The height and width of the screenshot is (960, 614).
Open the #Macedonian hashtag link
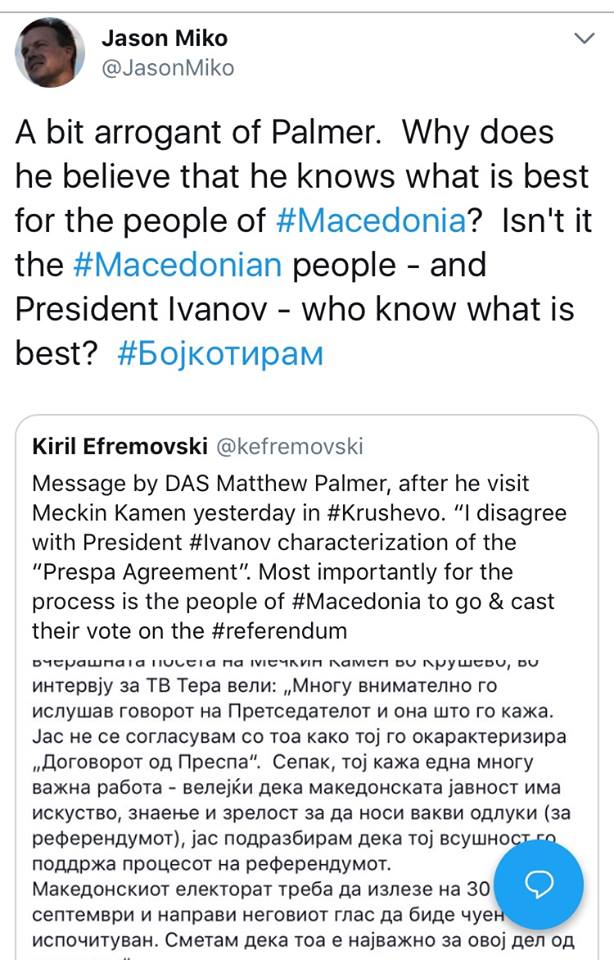coord(178,264)
